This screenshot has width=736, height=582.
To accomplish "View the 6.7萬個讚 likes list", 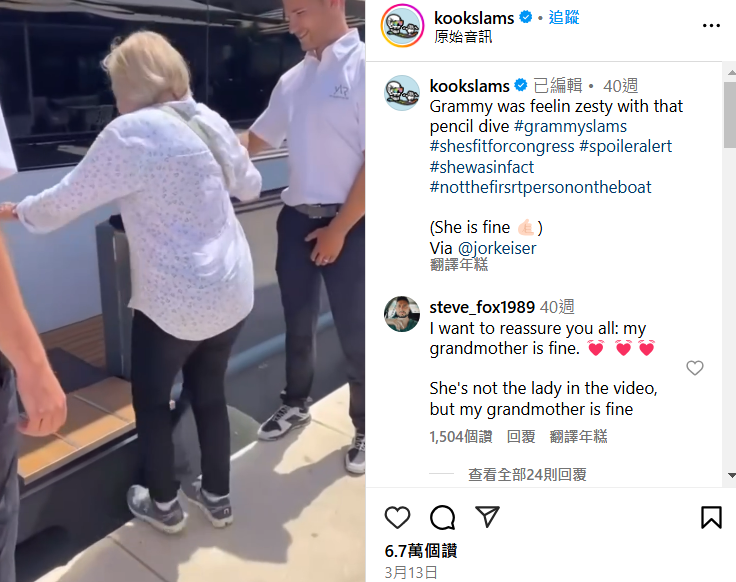I will (x=421, y=551).
